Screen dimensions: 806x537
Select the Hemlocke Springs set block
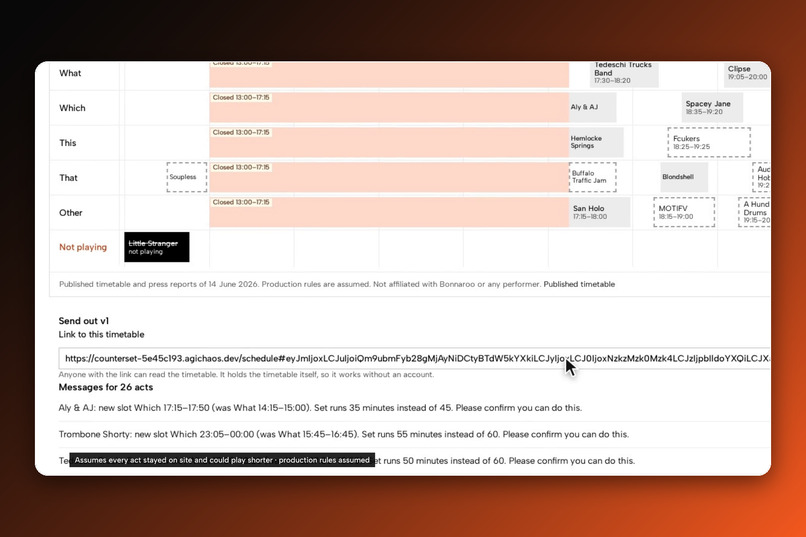point(596,142)
